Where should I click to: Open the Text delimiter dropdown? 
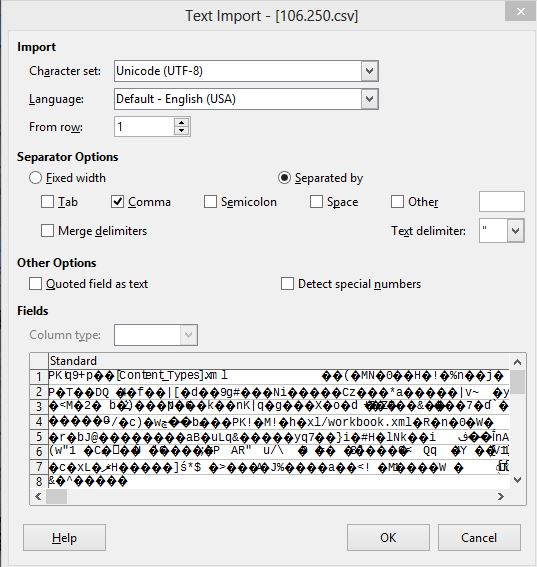(x=515, y=231)
